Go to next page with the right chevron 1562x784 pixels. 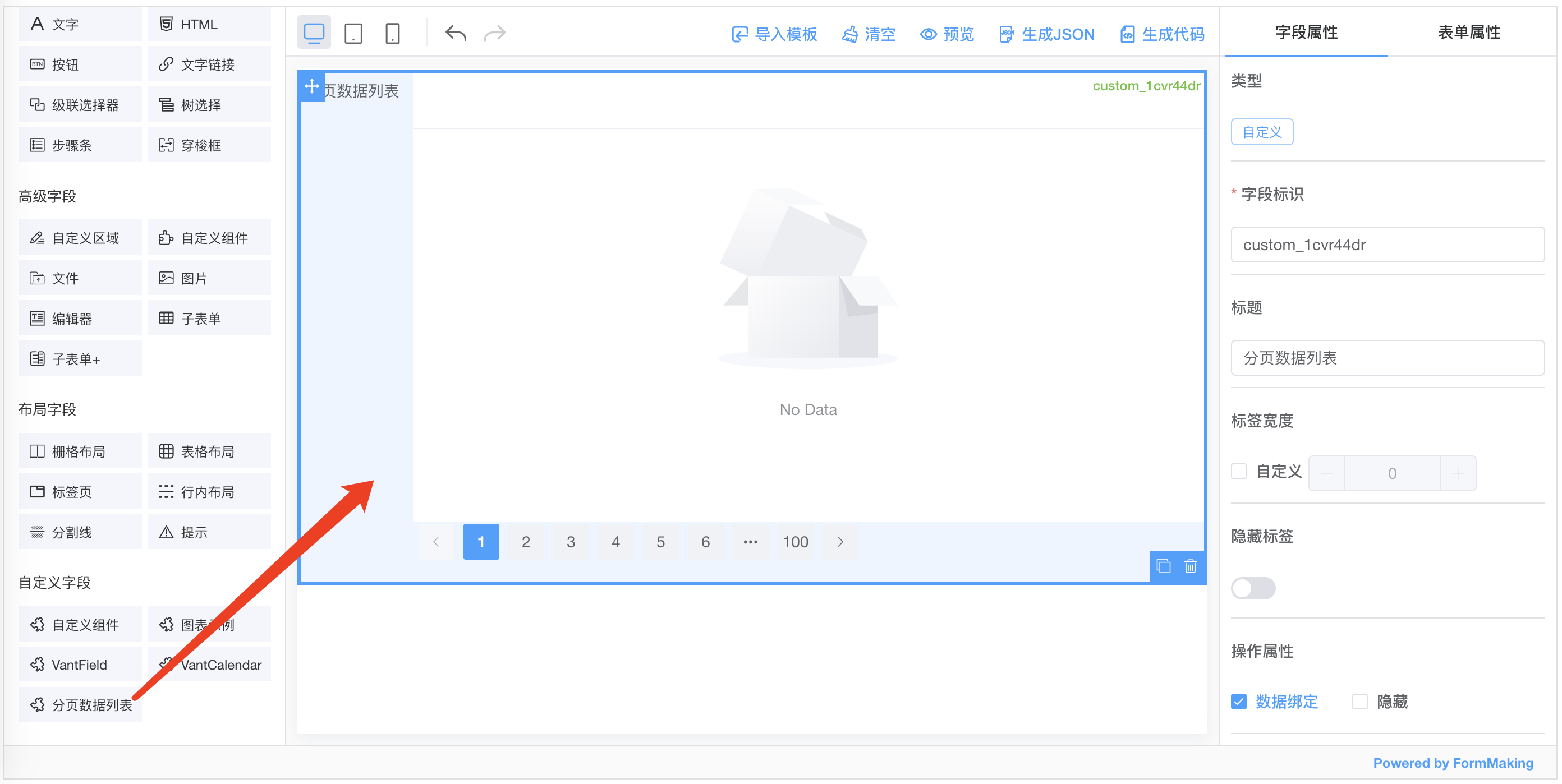(x=840, y=542)
